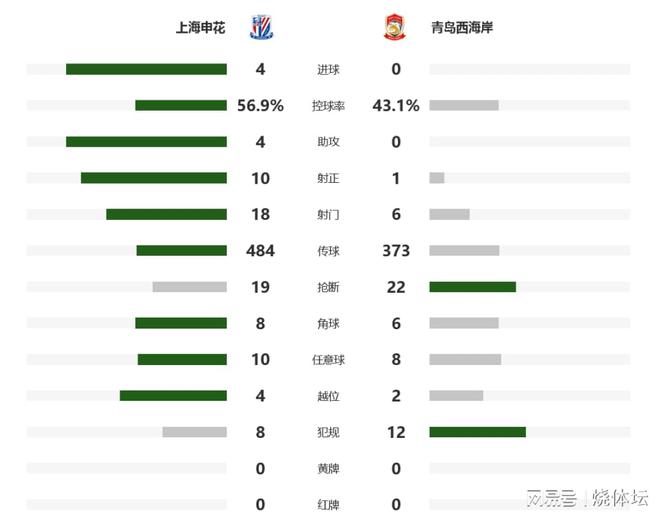The height and width of the screenshot is (517, 660).
Task: Click the Qingdao West Coast team crest
Action: [395, 27]
